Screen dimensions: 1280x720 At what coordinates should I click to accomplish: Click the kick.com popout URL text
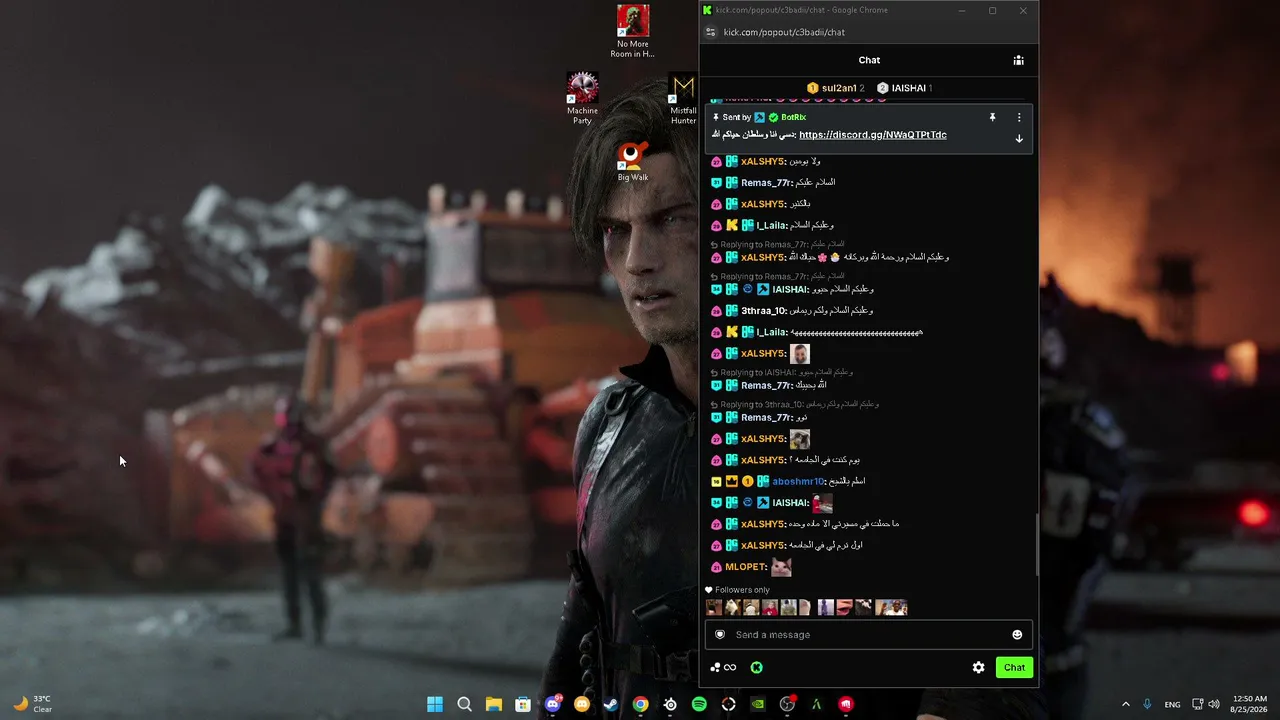[x=784, y=32]
